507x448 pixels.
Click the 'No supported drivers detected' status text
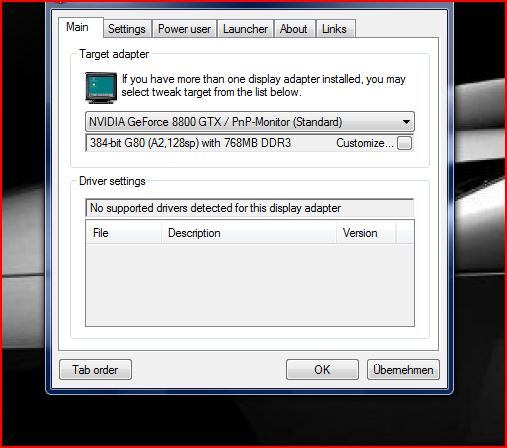[x=215, y=208]
